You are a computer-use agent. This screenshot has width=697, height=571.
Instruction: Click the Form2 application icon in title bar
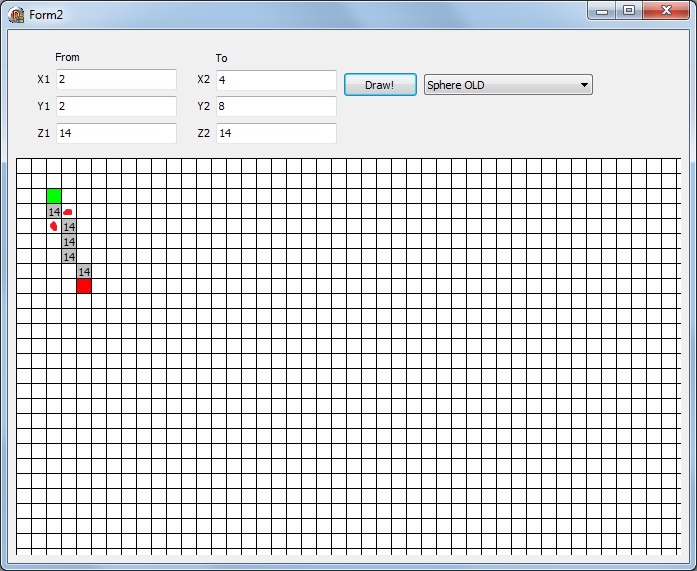(x=16, y=13)
